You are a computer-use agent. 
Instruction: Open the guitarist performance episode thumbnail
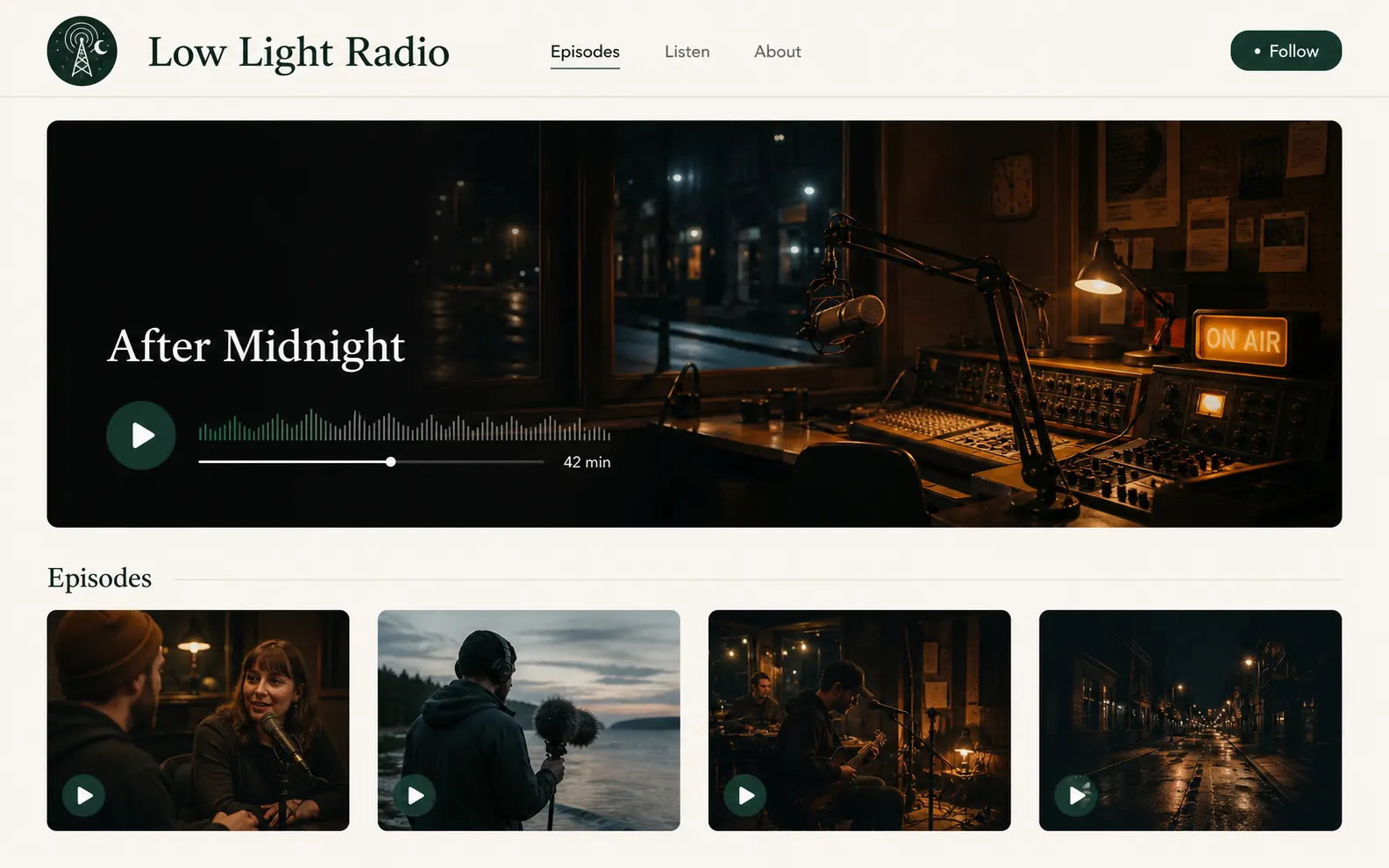(x=859, y=721)
